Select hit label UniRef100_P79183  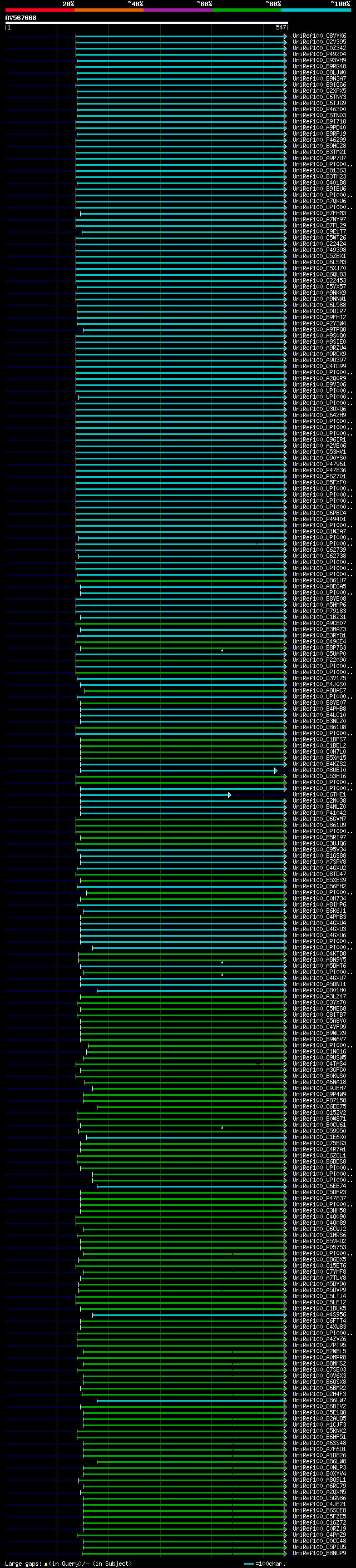(x=319, y=611)
